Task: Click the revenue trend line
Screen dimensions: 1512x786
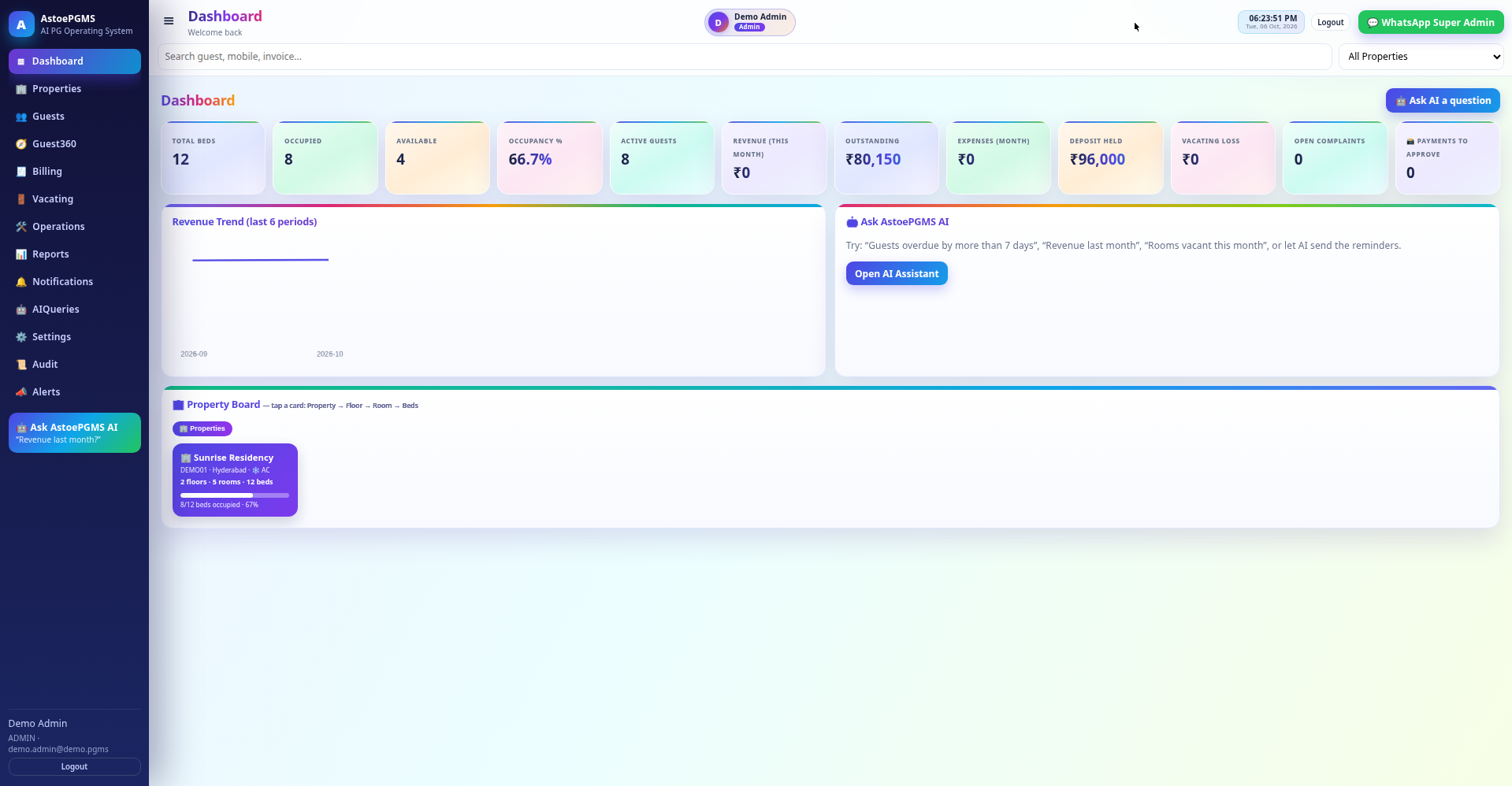Action: pos(260,260)
